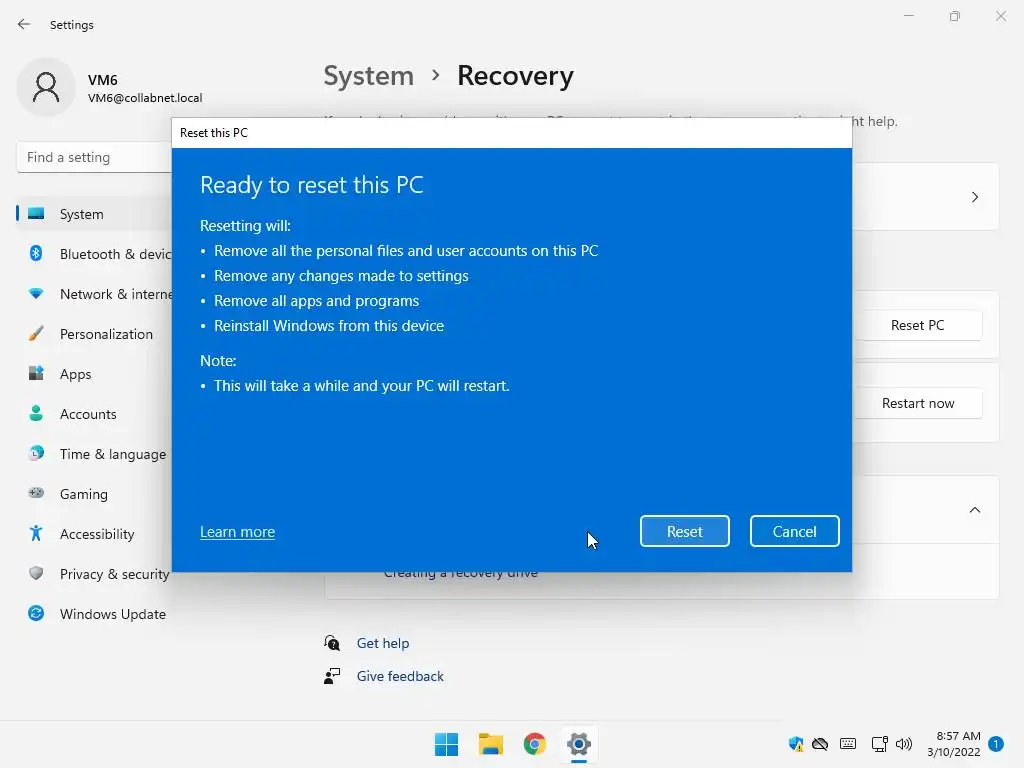Go to Accessibility settings page
The image size is (1024, 768).
tap(97, 534)
